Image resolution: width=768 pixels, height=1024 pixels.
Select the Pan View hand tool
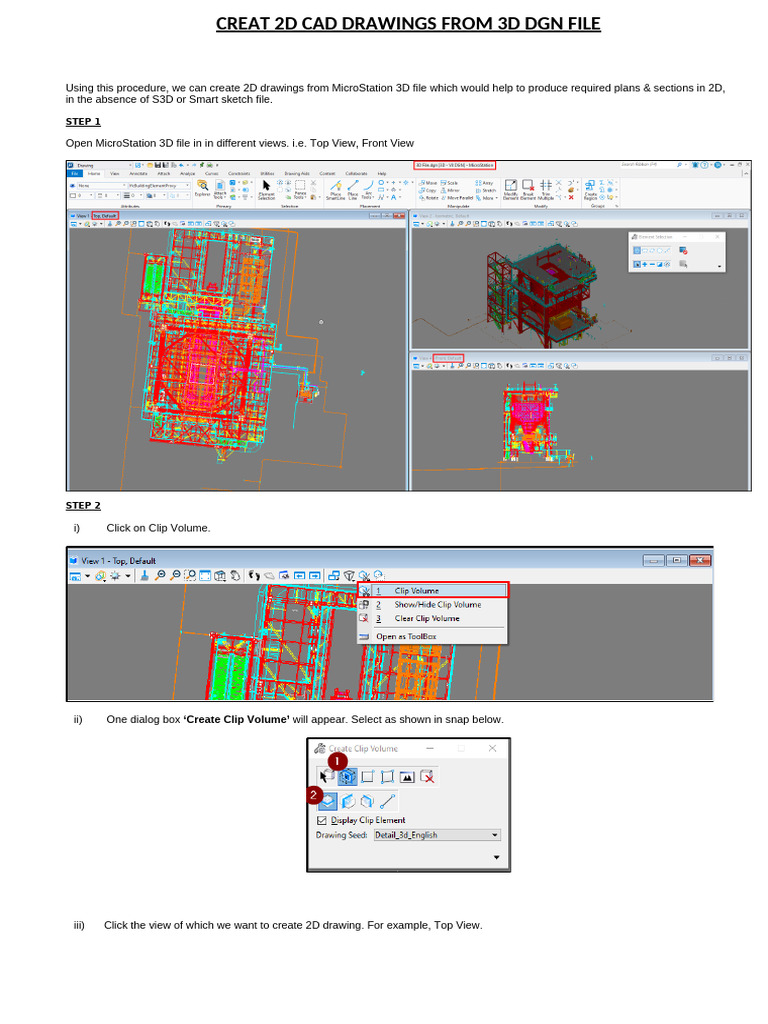tap(235, 576)
